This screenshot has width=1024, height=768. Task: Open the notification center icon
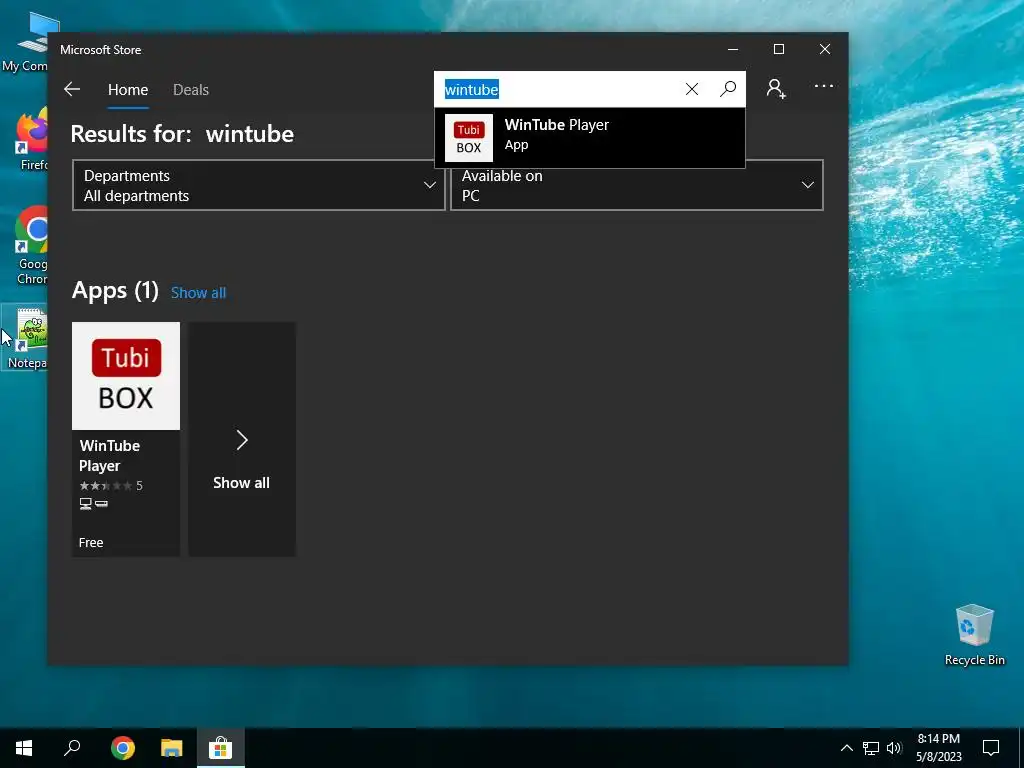991,748
